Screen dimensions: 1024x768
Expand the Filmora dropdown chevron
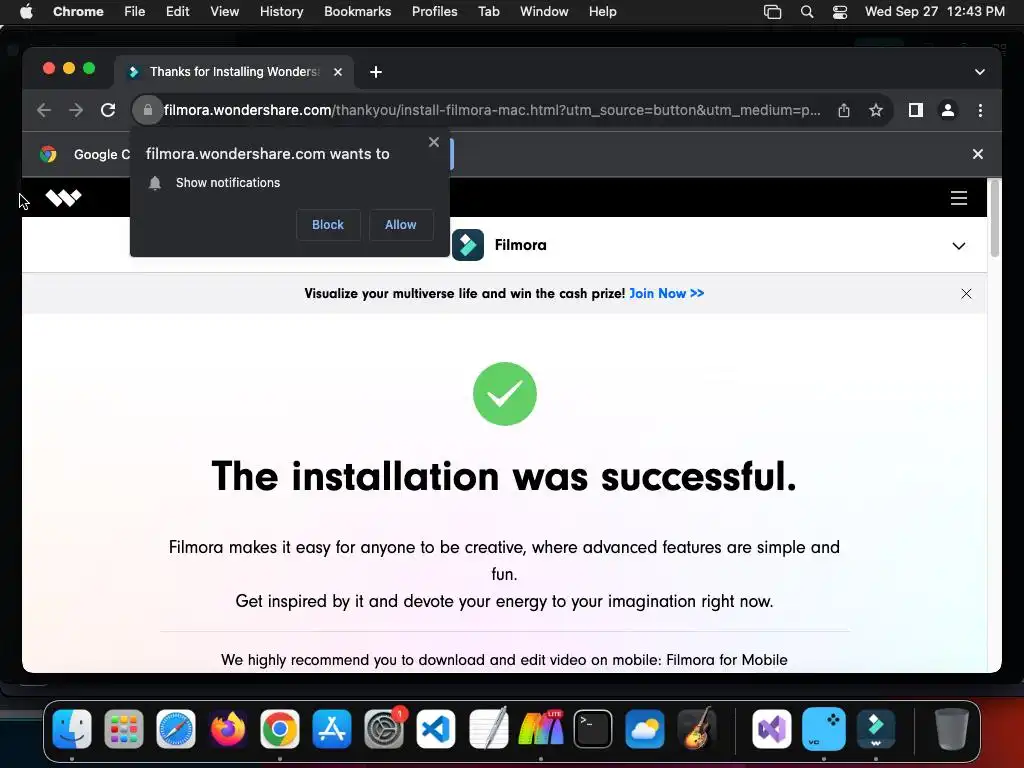[959, 246]
